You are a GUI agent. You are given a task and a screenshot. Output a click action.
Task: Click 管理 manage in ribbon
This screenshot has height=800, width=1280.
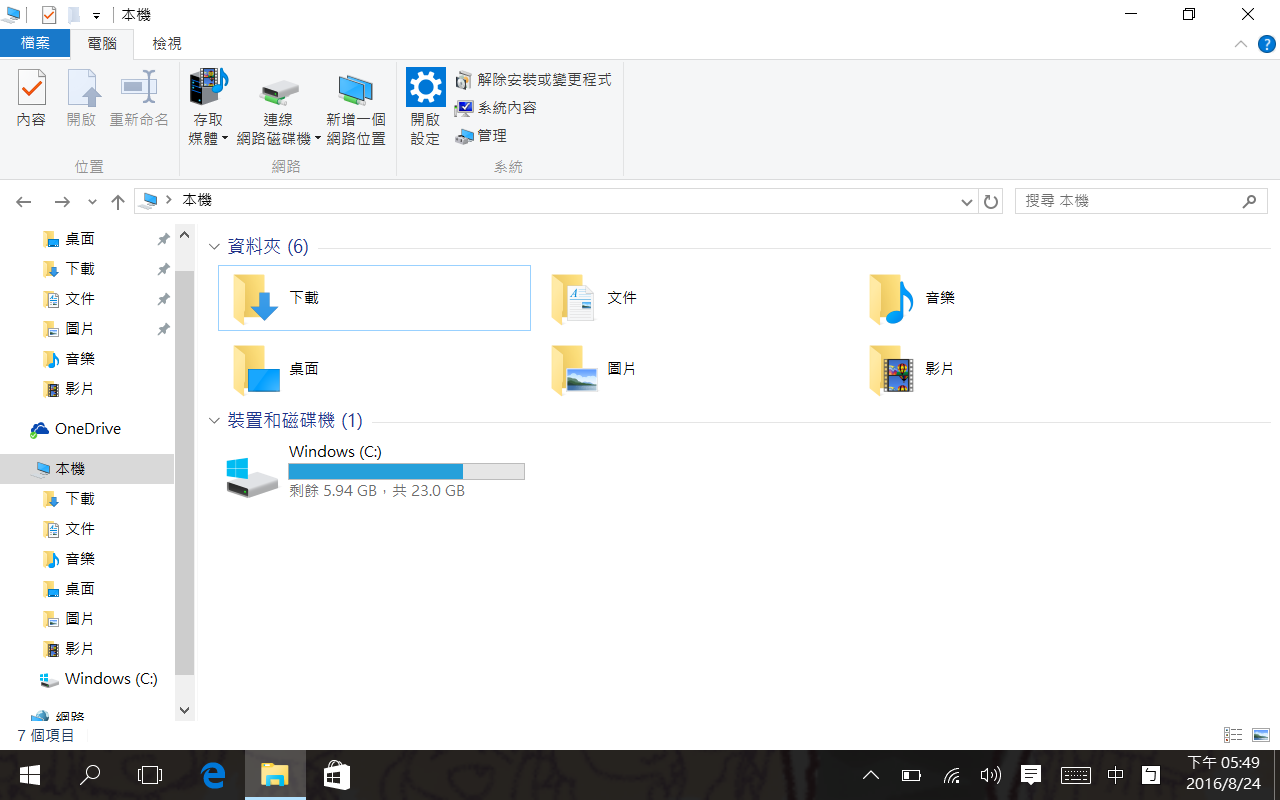[481, 136]
